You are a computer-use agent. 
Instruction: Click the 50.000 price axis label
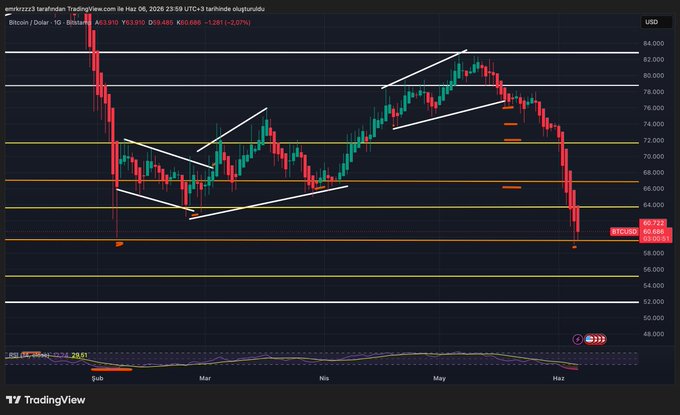click(x=654, y=318)
